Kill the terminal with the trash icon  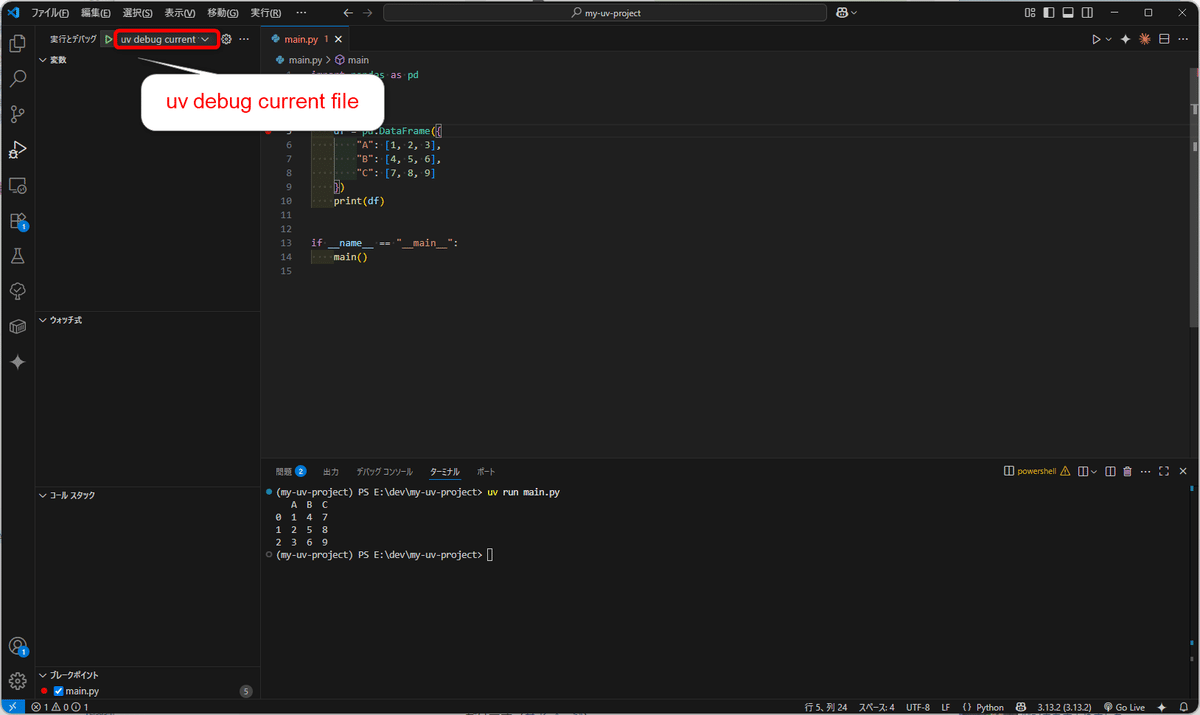coord(1127,470)
